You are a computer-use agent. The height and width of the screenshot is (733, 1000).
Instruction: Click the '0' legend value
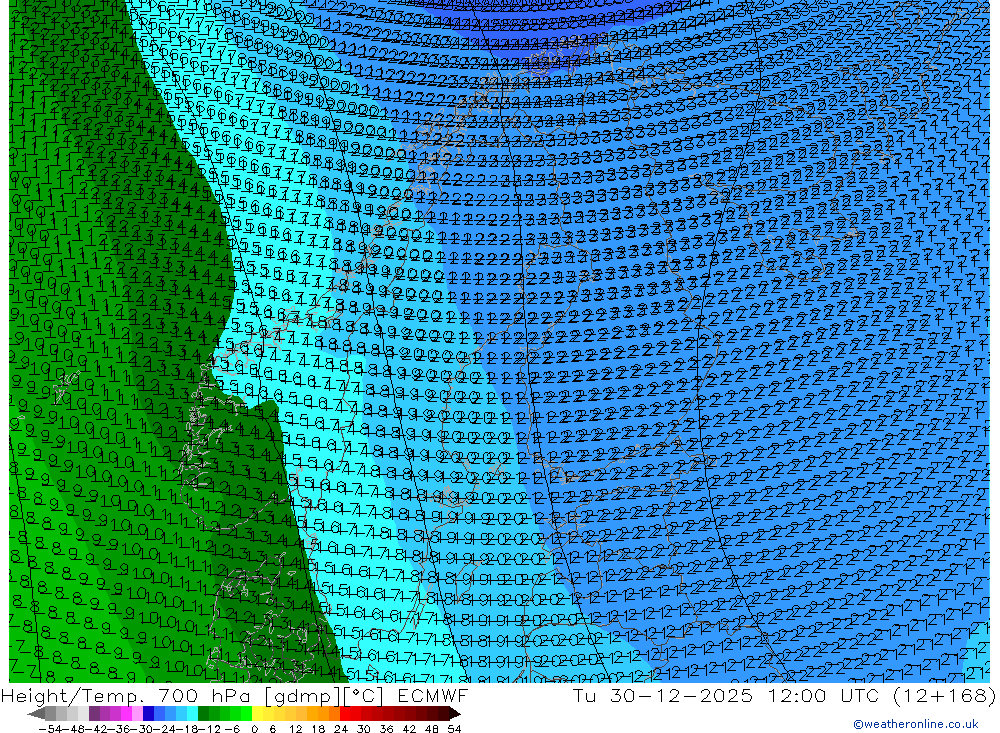coord(254,729)
